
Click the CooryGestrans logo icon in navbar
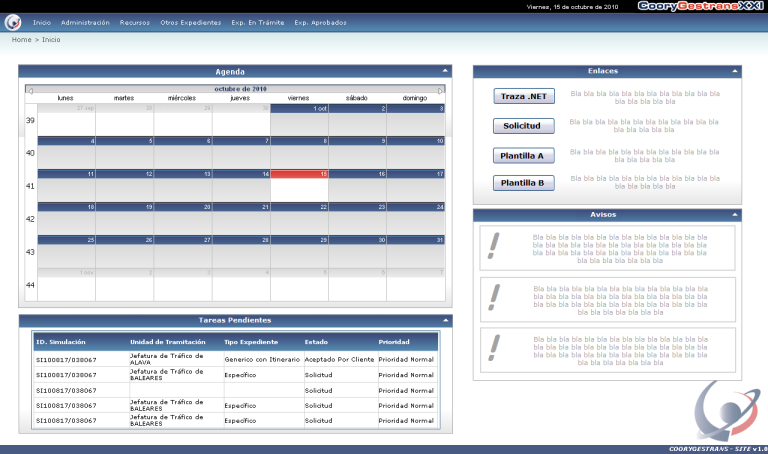13,23
